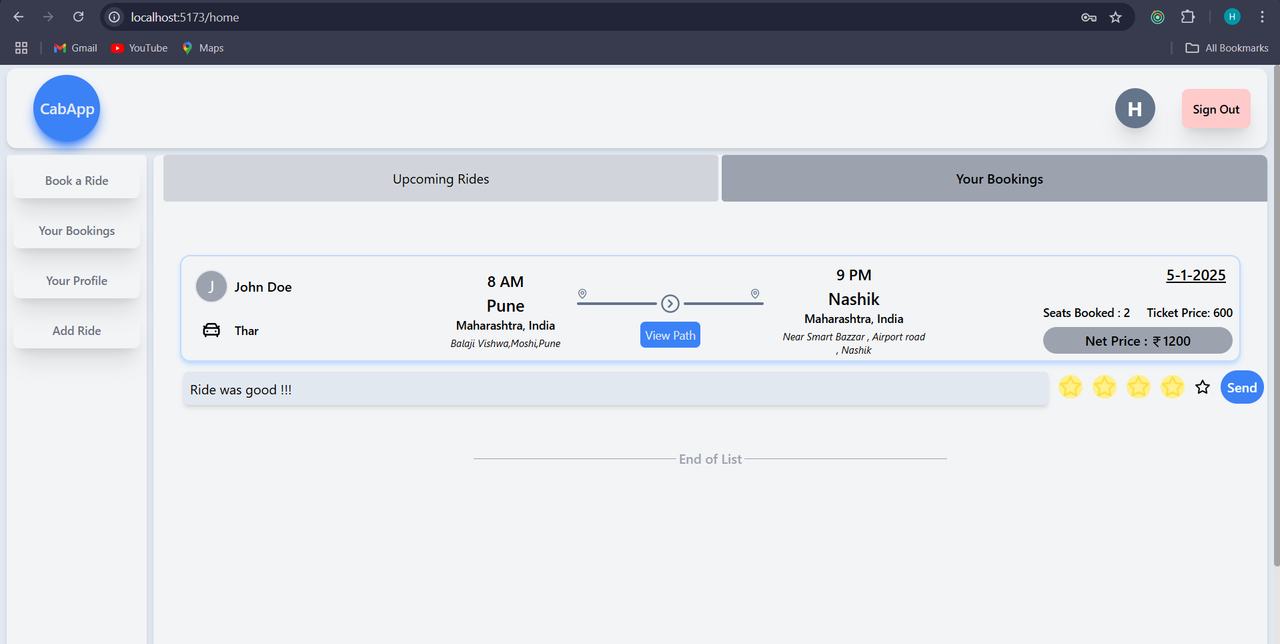Viewport: 1280px width, 644px height.
Task: Click the End of List label
Action: click(710, 459)
